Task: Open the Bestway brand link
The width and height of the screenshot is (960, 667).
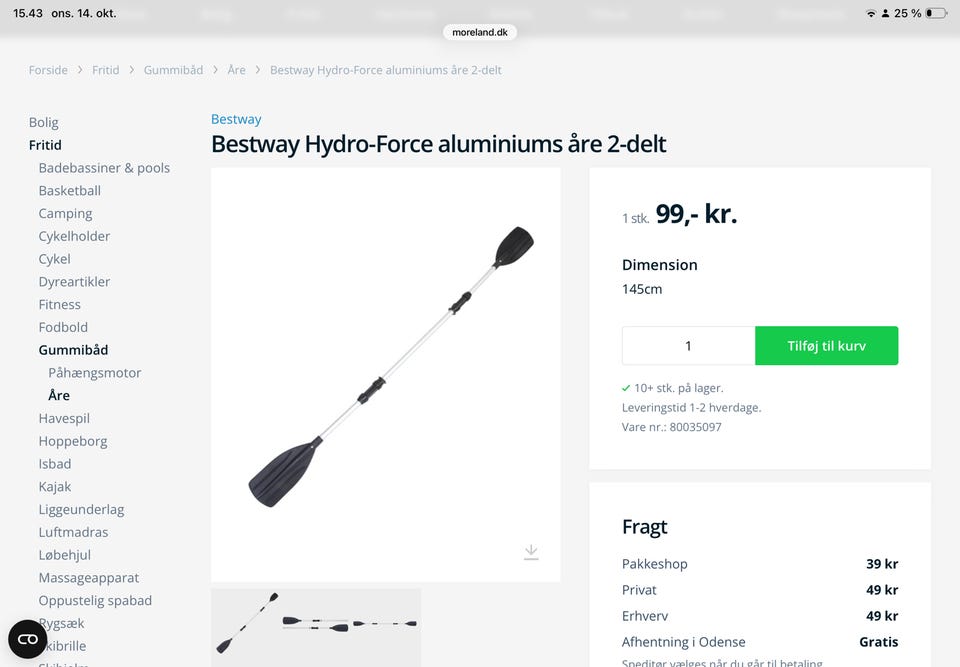Action: tap(236, 119)
